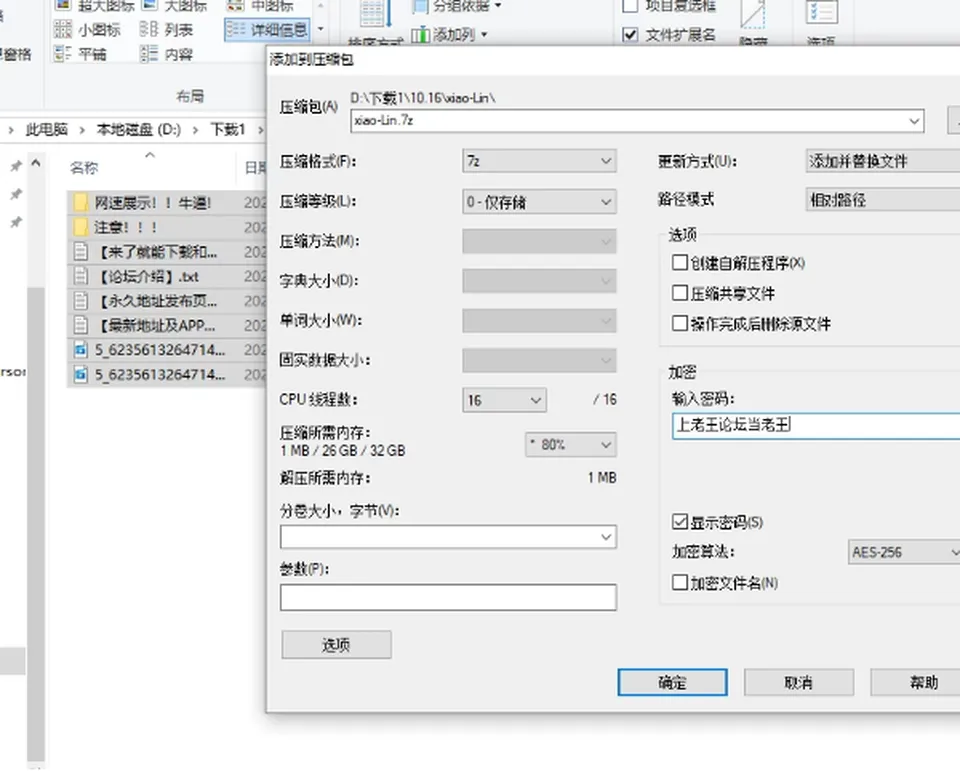960x771 pixels.
Task: Open the 压缩格式 7z dropdown
Action: point(539,161)
